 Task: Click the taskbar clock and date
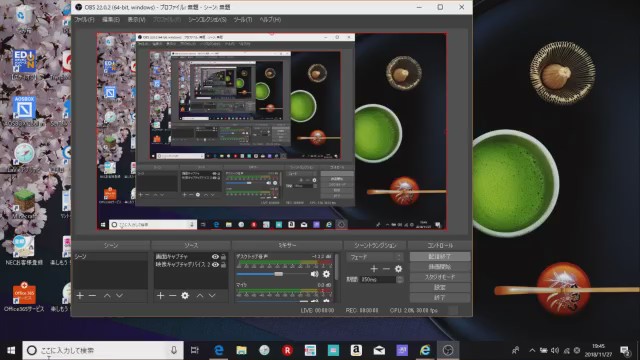tap(598, 350)
